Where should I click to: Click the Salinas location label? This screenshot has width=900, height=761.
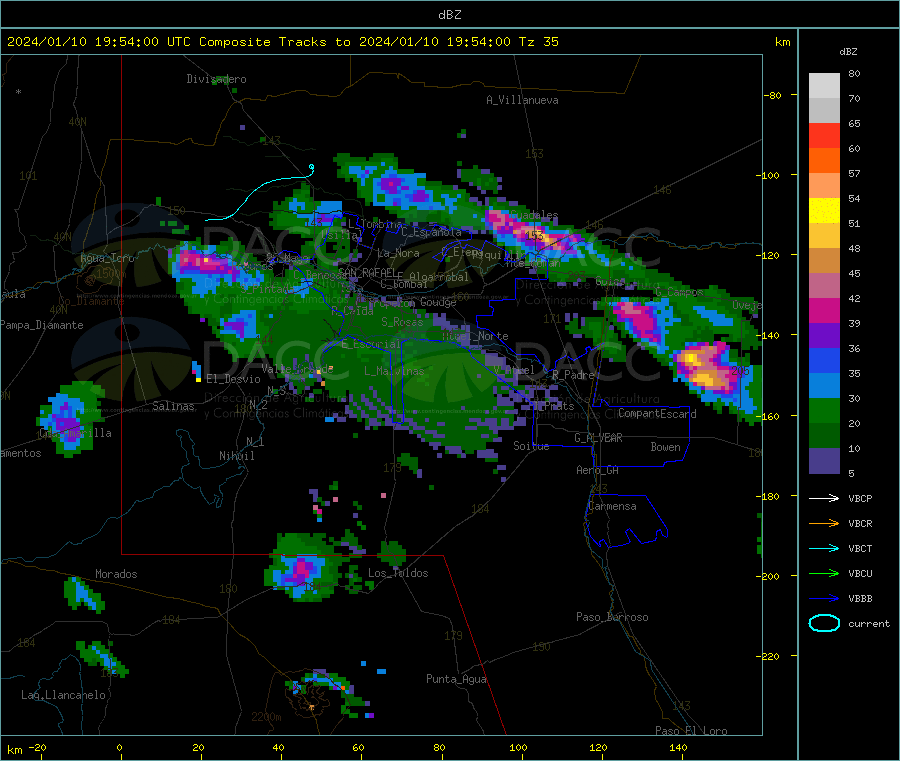point(173,406)
